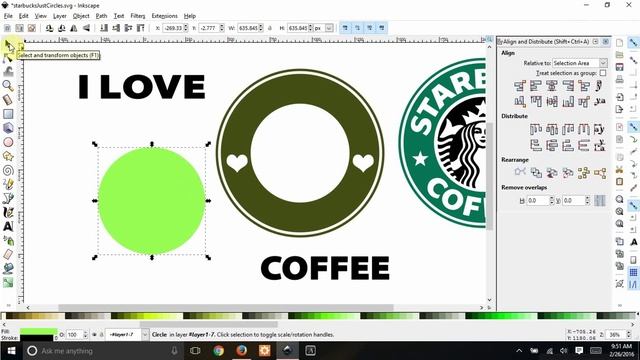Click Align right edges icon
Screen dimensions: 640x360
(x=568, y=86)
